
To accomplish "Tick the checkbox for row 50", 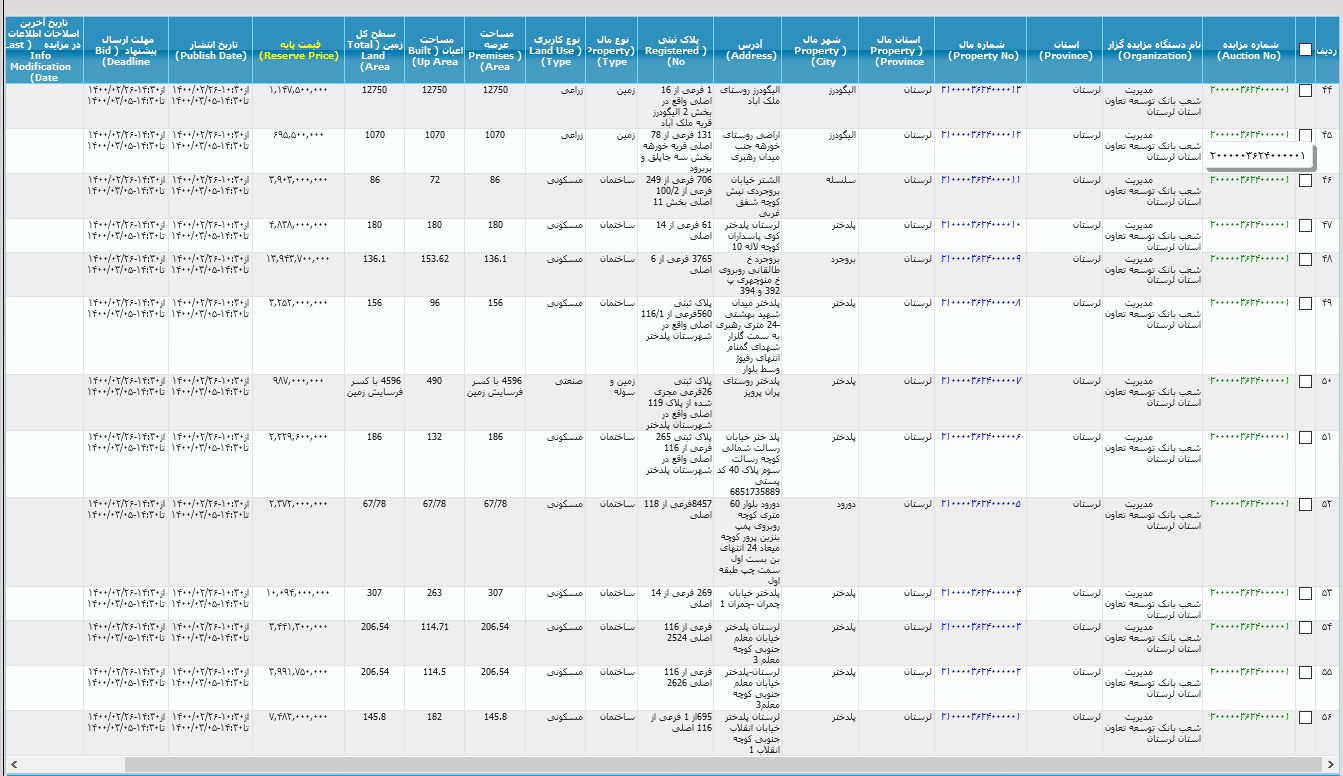I will point(1305,381).
